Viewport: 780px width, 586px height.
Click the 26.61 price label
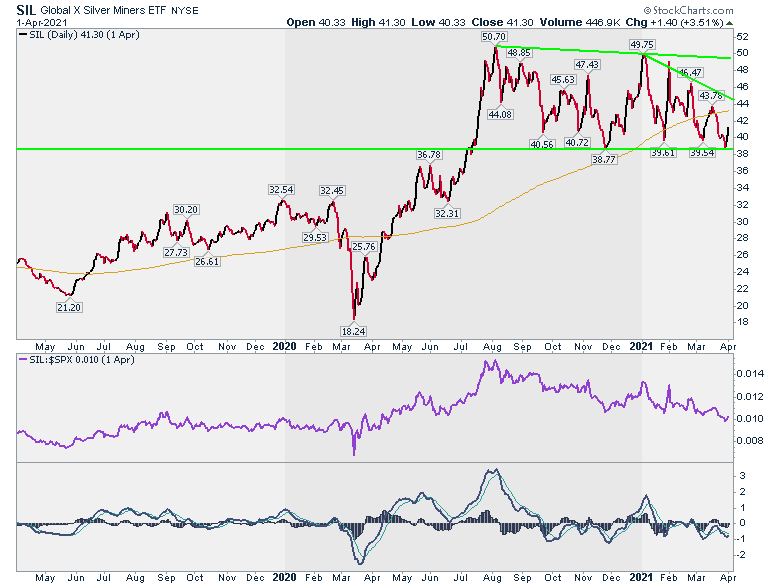coord(207,261)
